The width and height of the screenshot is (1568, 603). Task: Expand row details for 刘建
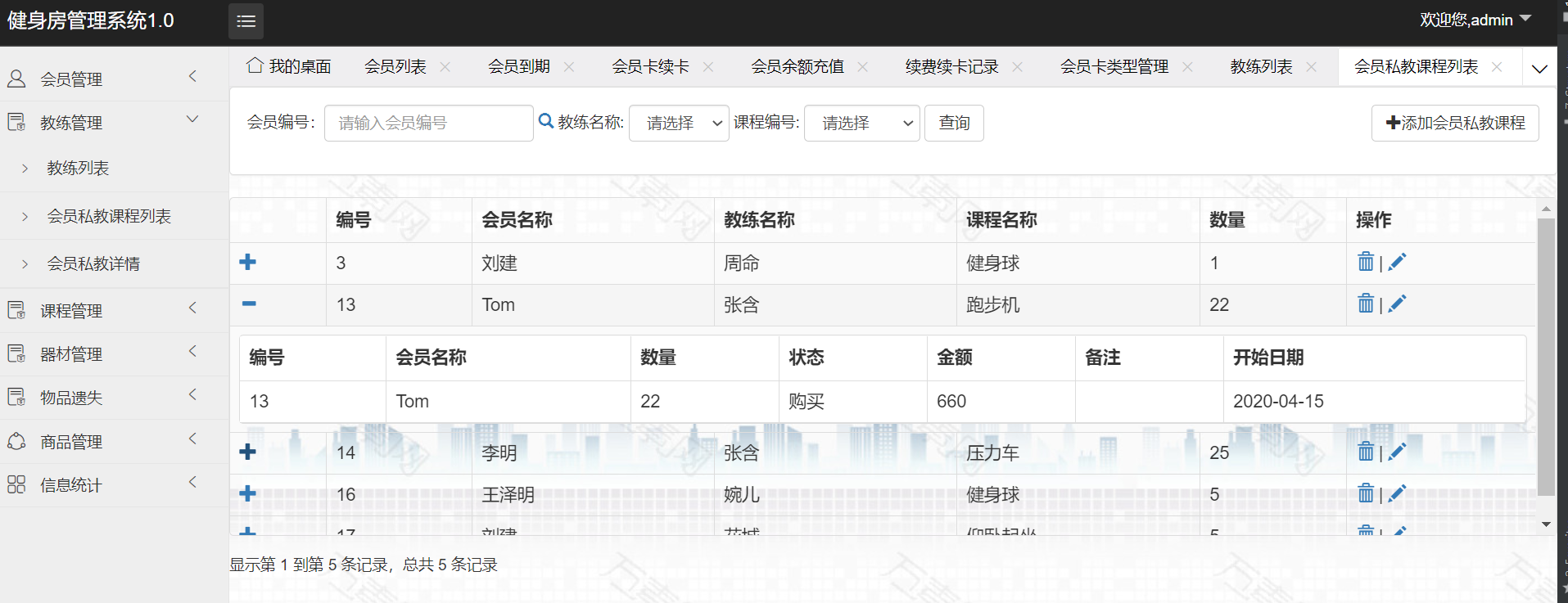click(x=248, y=262)
